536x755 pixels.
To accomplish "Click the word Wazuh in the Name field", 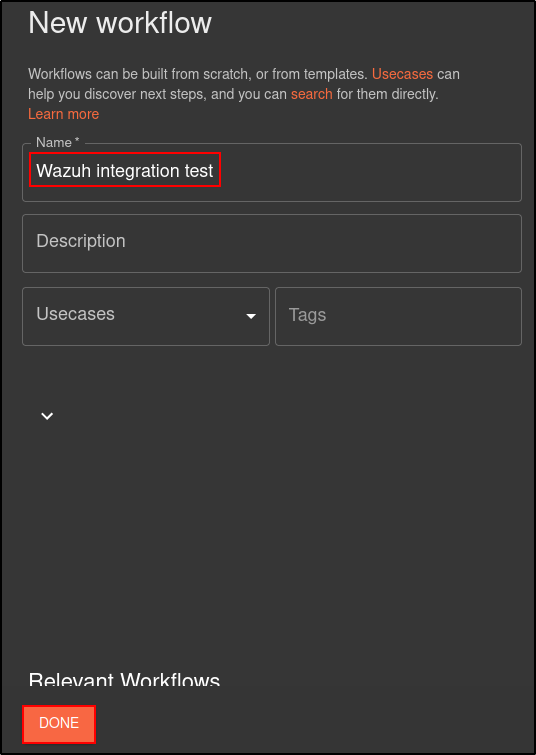I will click(64, 170).
